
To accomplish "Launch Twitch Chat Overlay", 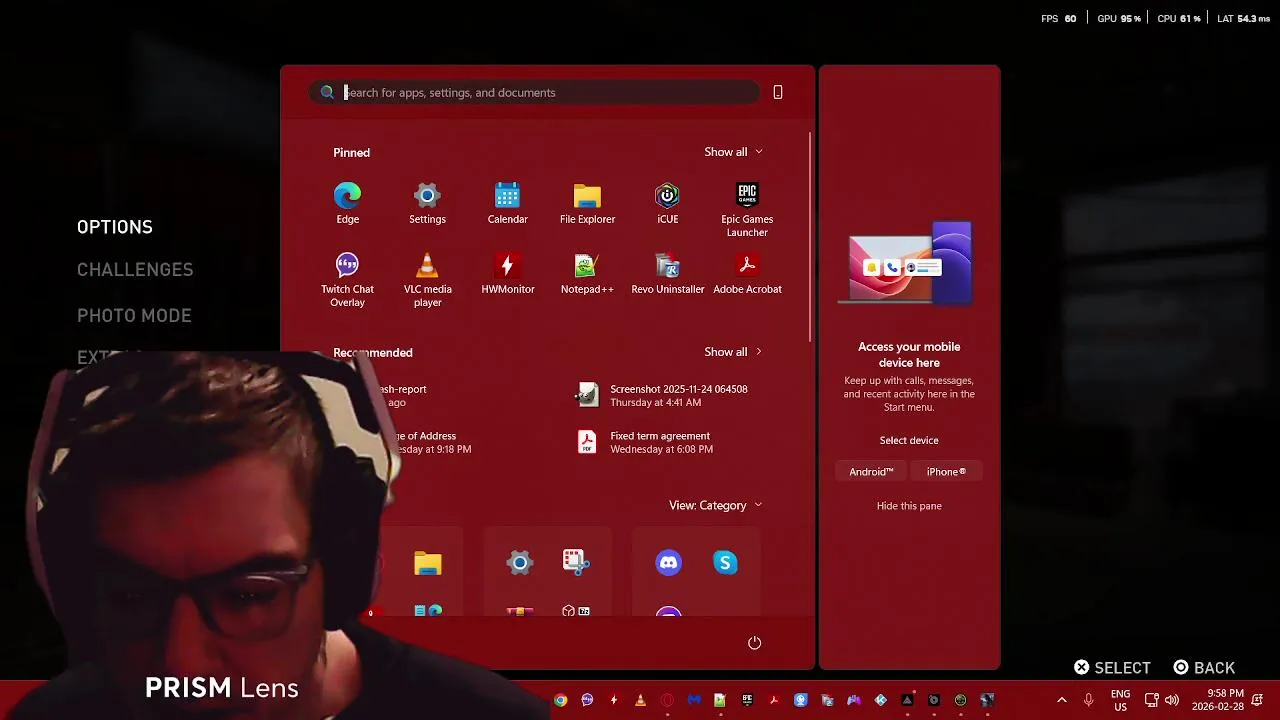I will pos(347,280).
